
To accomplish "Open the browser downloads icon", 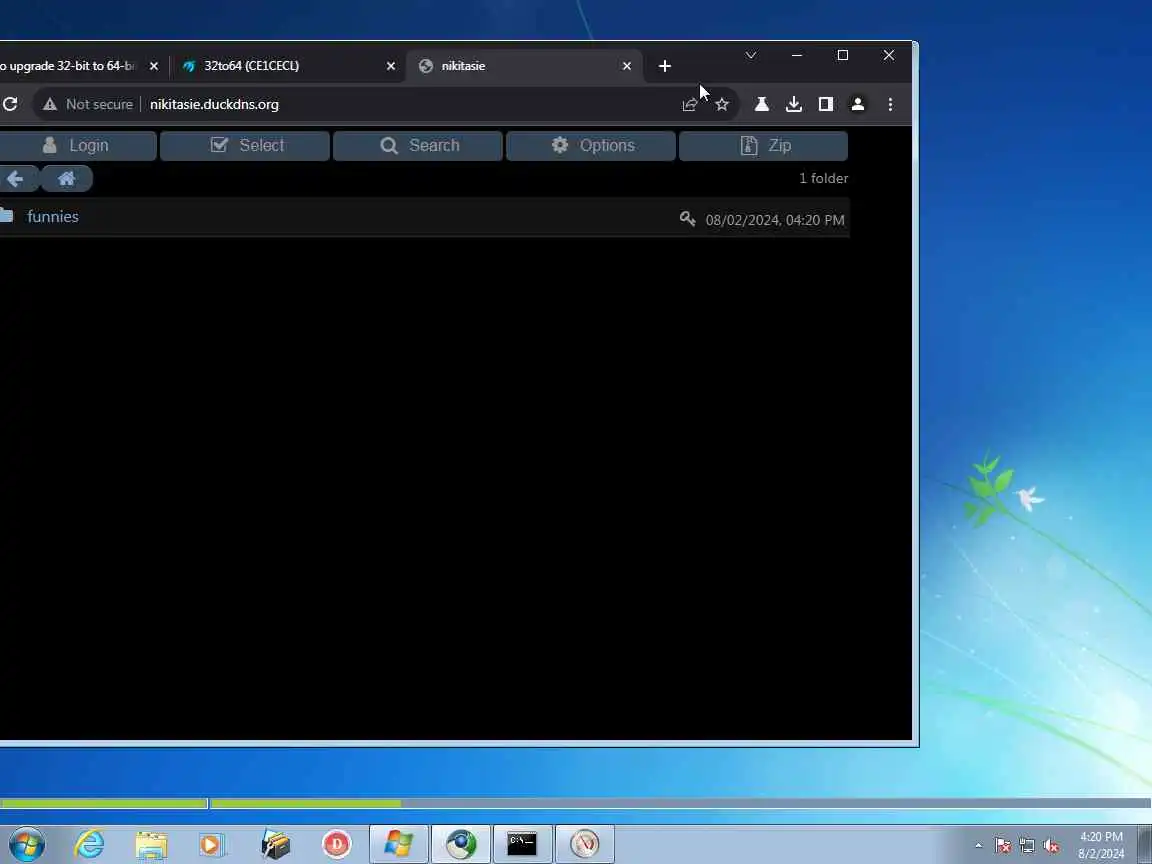I will [793, 104].
